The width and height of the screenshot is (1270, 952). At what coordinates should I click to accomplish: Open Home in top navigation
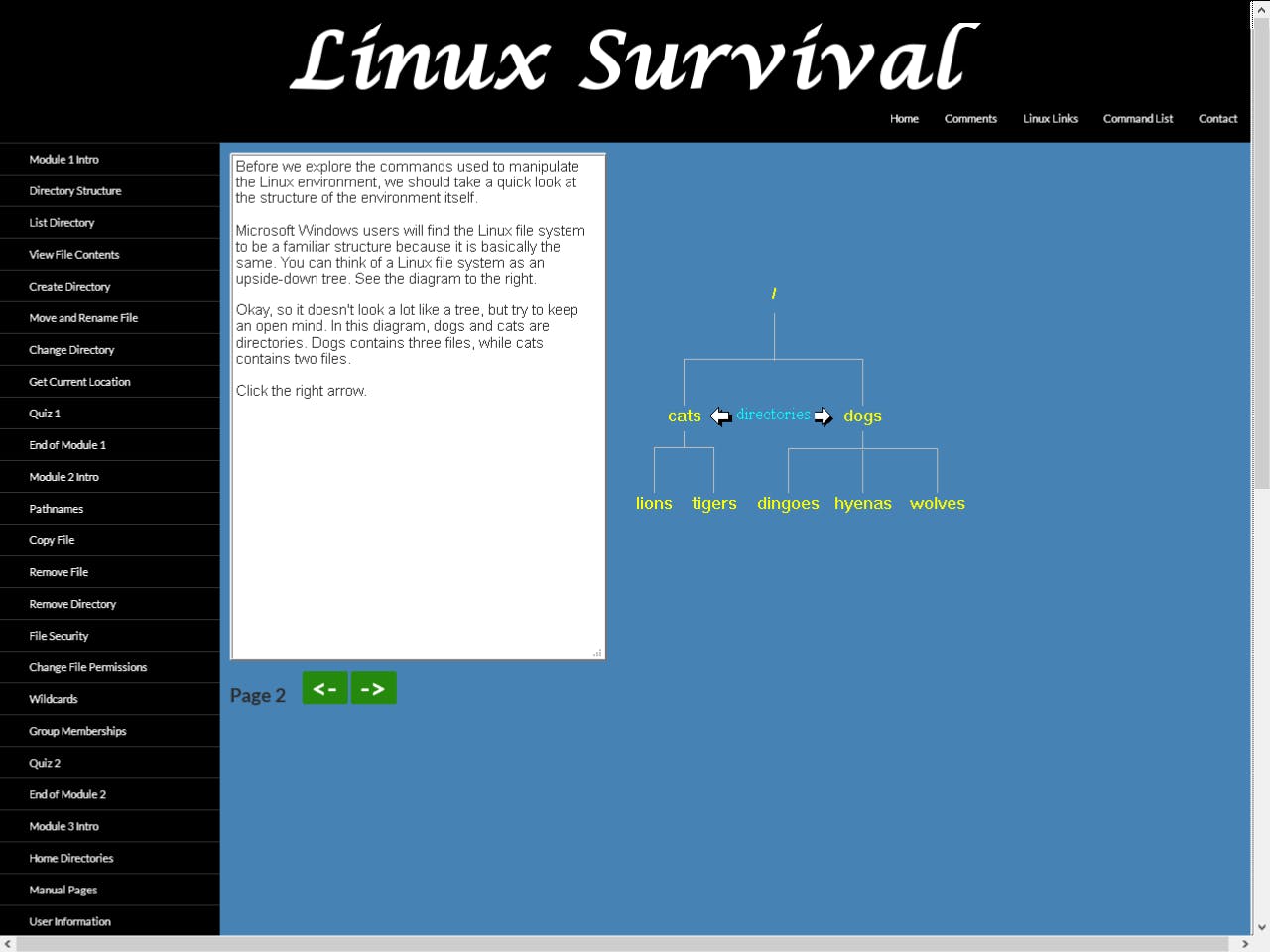point(904,119)
